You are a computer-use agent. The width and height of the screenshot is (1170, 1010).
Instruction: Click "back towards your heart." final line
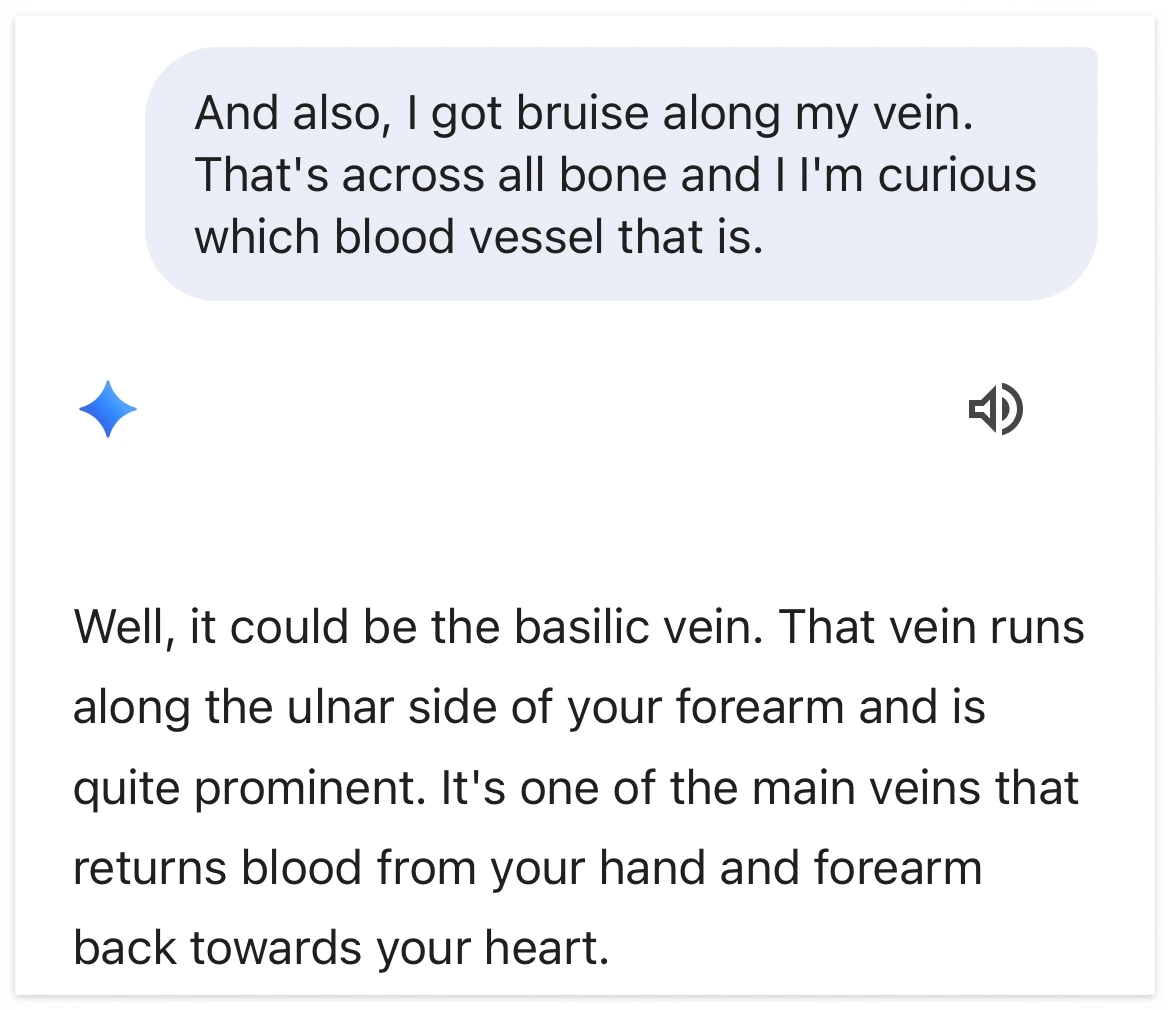click(340, 948)
